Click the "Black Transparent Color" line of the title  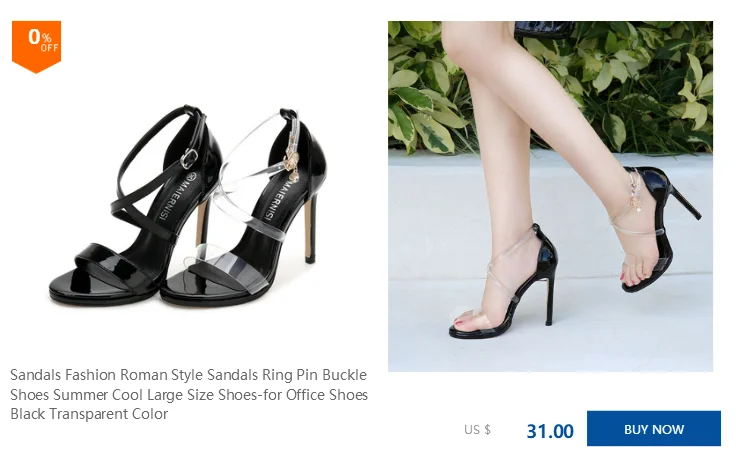point(89,414)
